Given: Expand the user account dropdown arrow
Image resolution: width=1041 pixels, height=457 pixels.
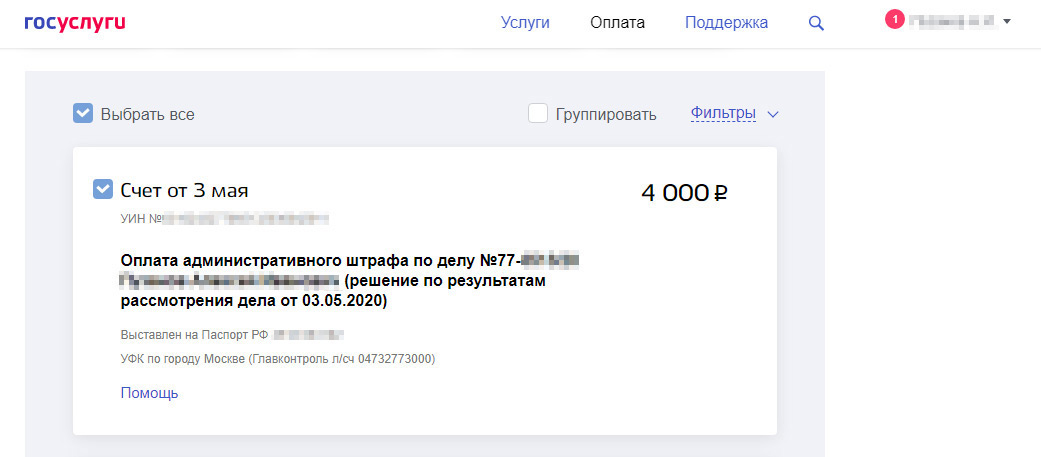Looking at the screenshot, I should (x=1006, y=21).
